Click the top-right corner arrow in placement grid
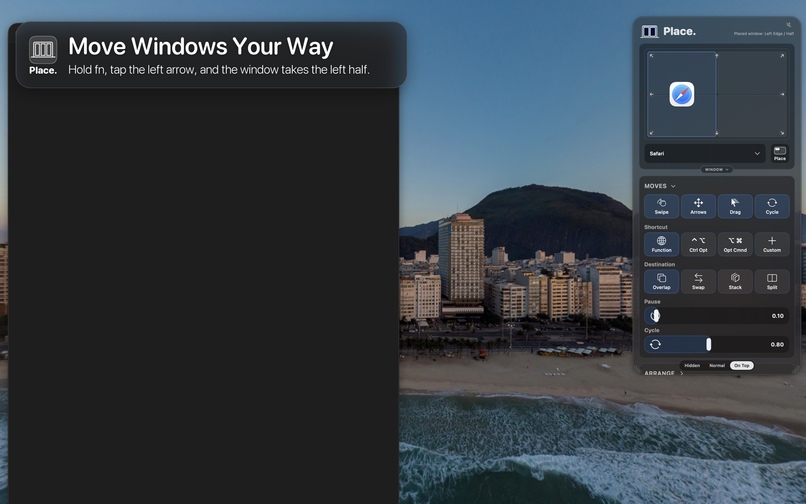The height and width of the screenshot is (504, 806). click(782, 56)
